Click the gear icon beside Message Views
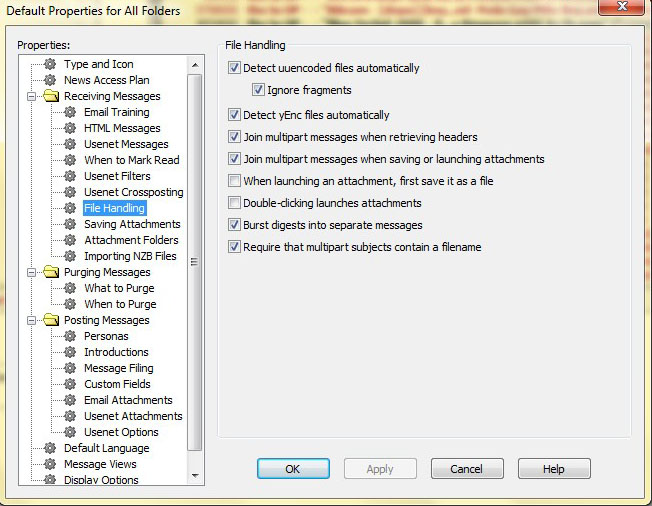The width and height of the screenshot is (652, 506). [x=50, y=464]
